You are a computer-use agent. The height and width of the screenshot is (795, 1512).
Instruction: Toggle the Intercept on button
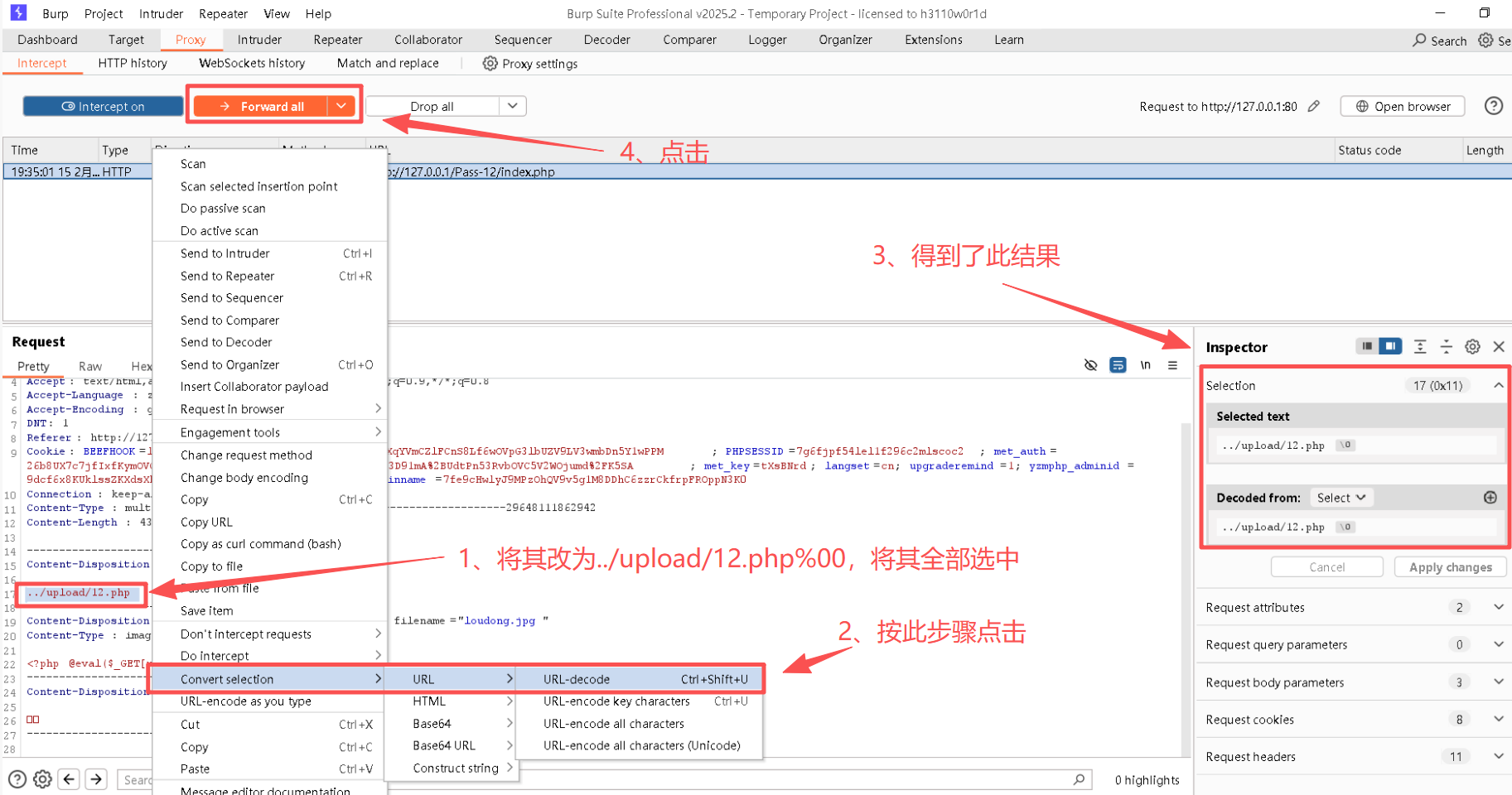(103, 106)
